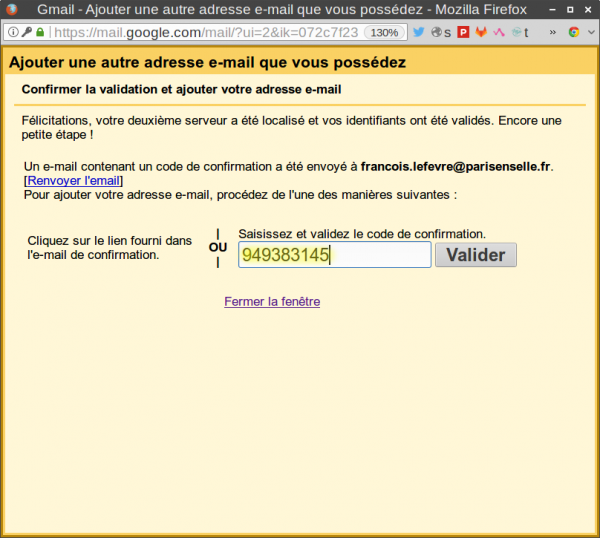Click the Firefox icon in the title bar
The height and width of the screenshot is (538, 600).
click(x=11, y=9)
